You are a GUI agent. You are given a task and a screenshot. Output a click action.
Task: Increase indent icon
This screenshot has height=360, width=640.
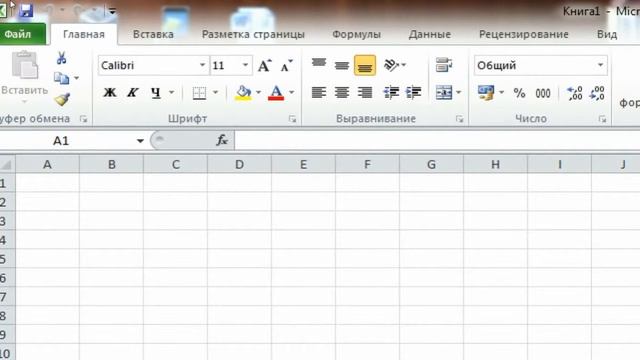tap(413, 93)
